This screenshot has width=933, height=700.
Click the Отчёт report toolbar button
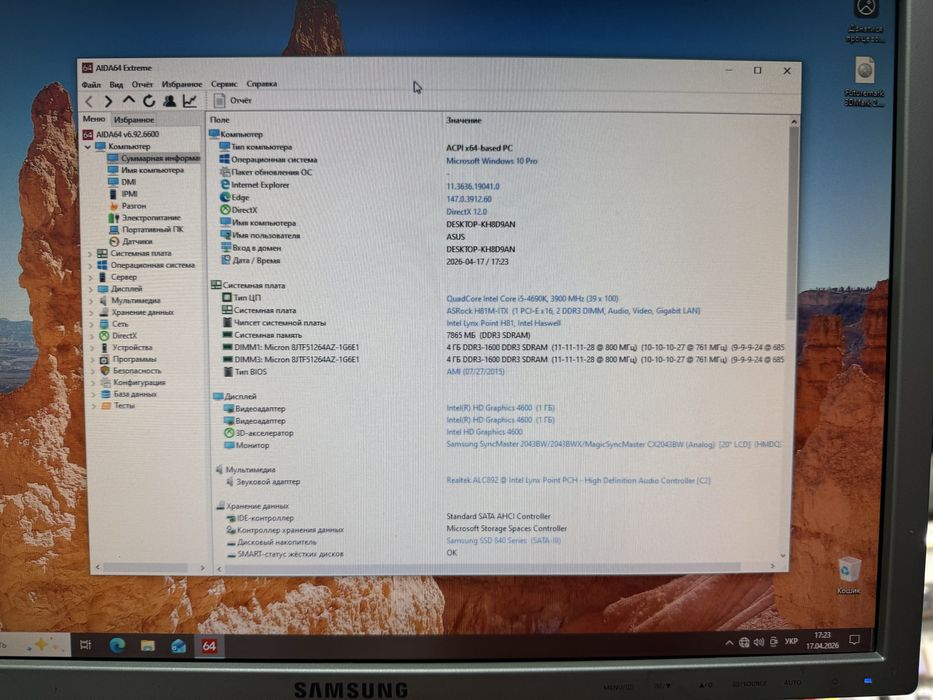coord(233,101)
